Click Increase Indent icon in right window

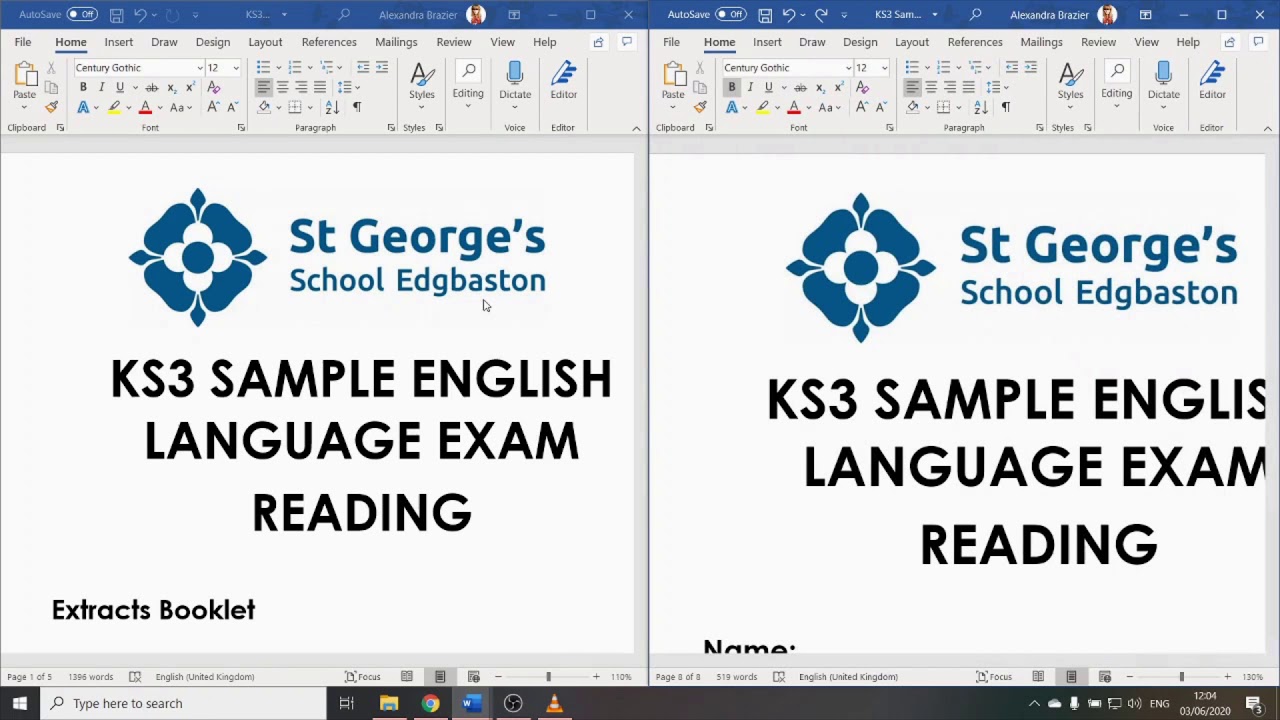(1030, 67)
